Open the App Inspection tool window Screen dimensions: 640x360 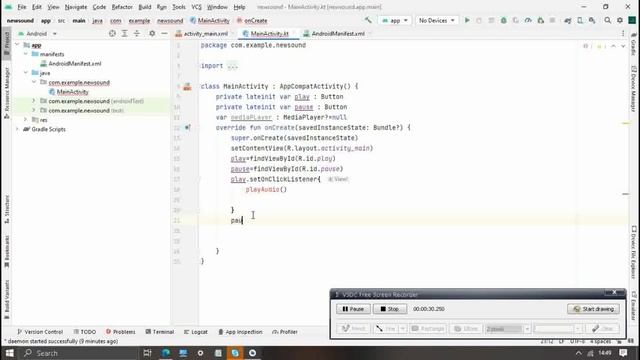pyautogui.click(x=240, y=332)
